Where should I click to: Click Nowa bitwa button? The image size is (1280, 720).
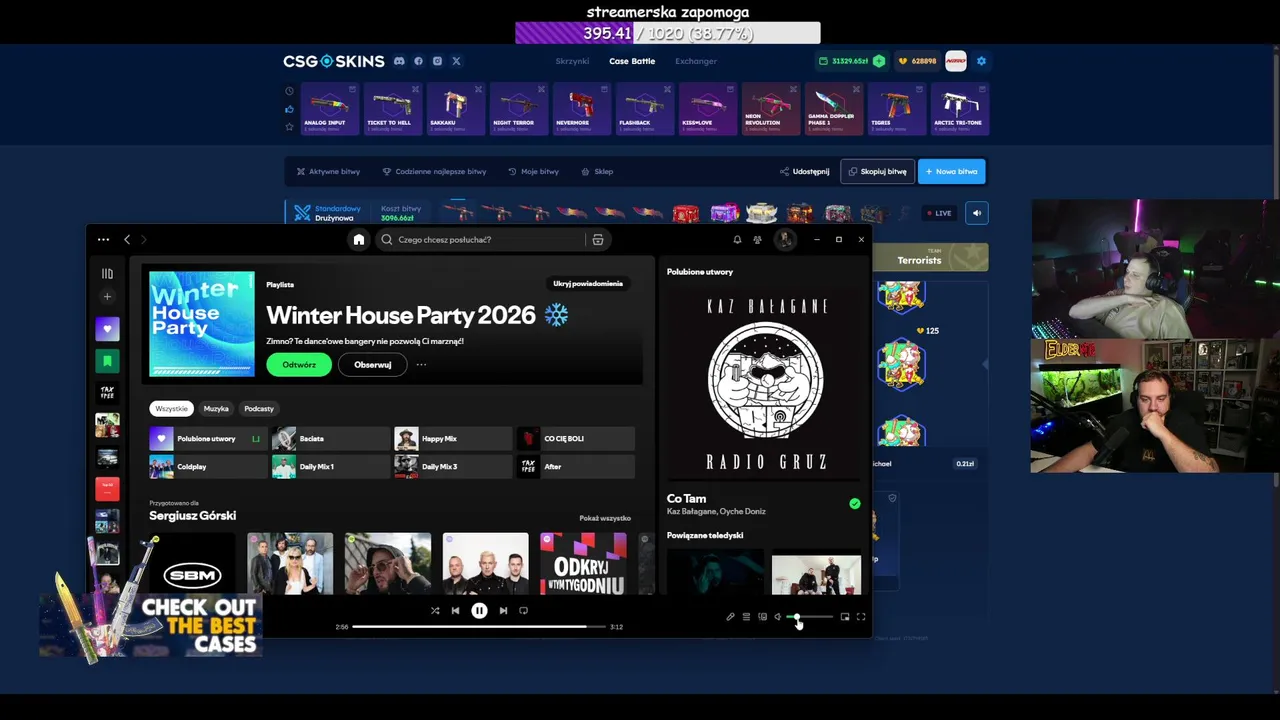tap(951, 172)
